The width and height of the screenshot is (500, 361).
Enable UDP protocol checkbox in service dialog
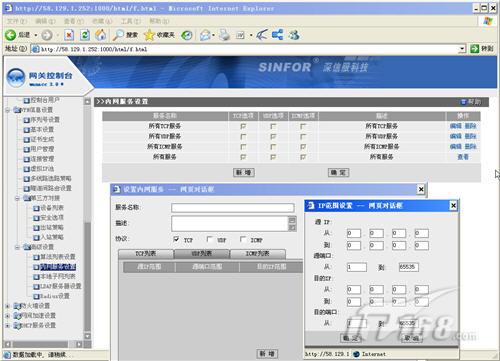coord(209,239)
